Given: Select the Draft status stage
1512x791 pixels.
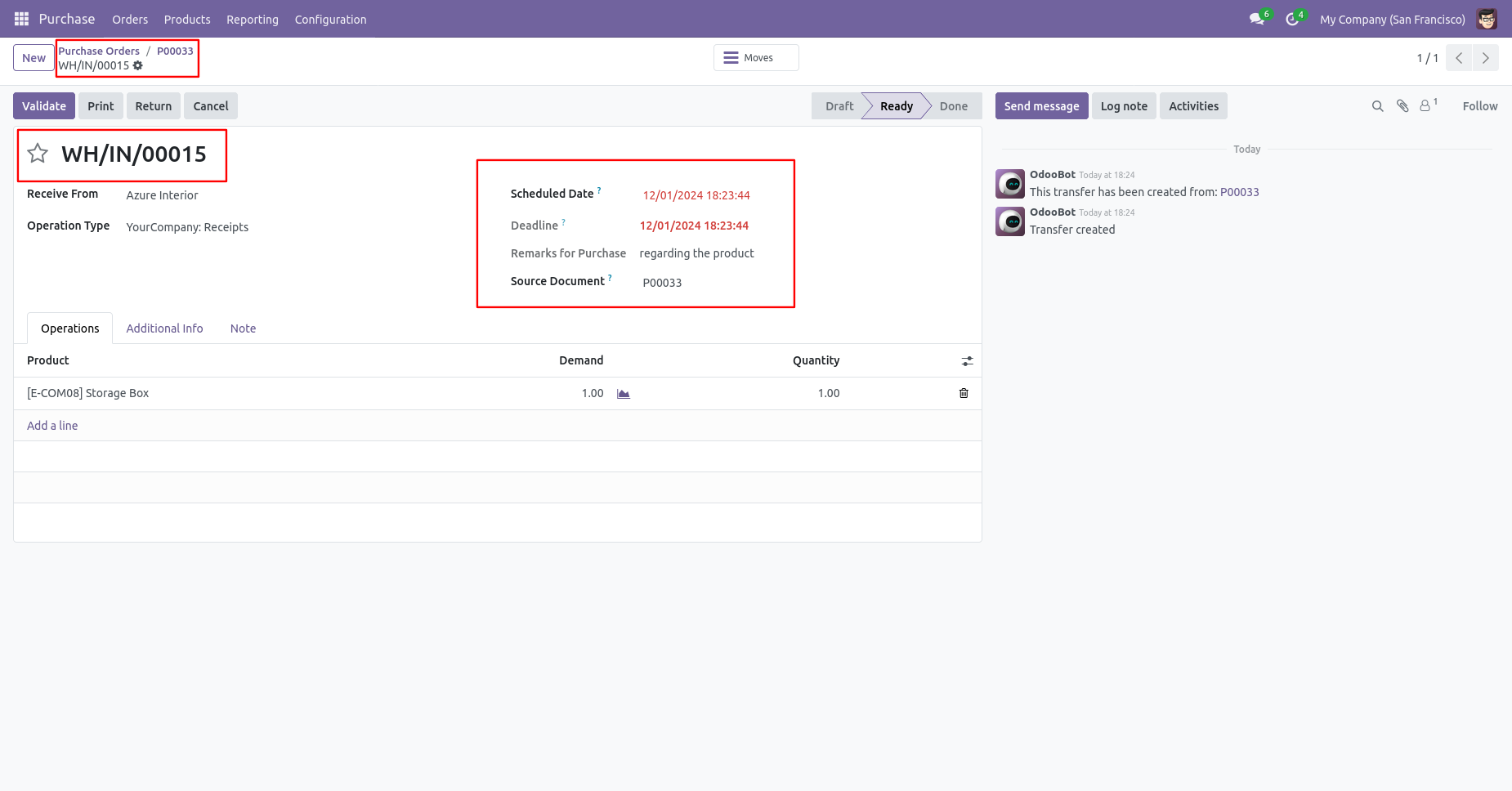Looking at the screenshot, I should [x=839, y=106].
